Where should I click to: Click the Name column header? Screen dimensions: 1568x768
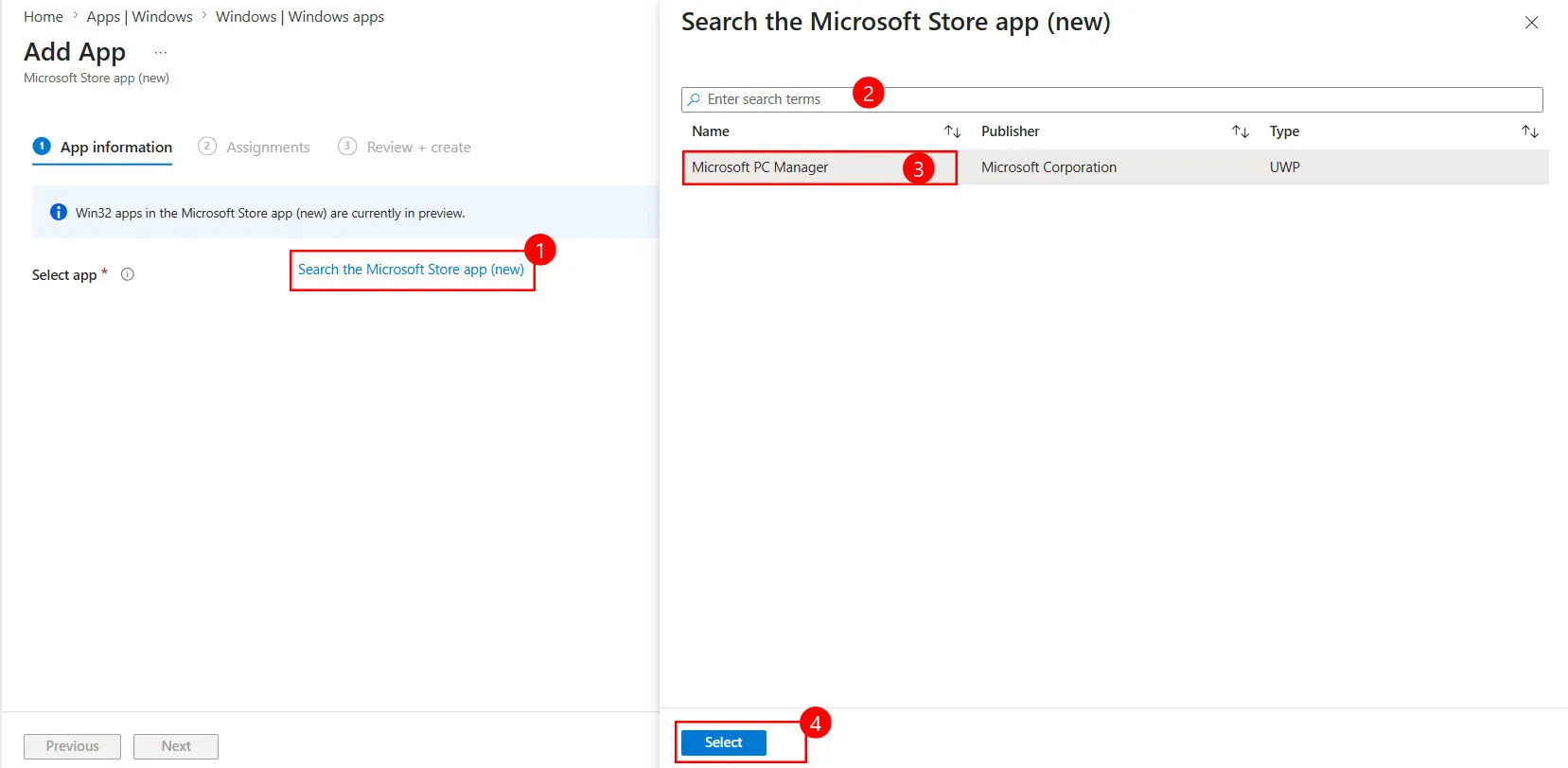[711, 131]
